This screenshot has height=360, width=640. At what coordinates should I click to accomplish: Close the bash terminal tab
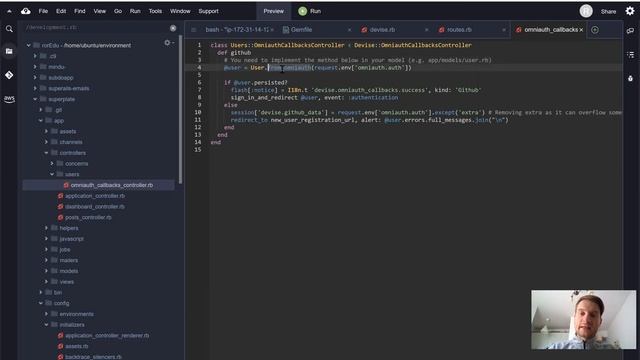pos(272,30)
